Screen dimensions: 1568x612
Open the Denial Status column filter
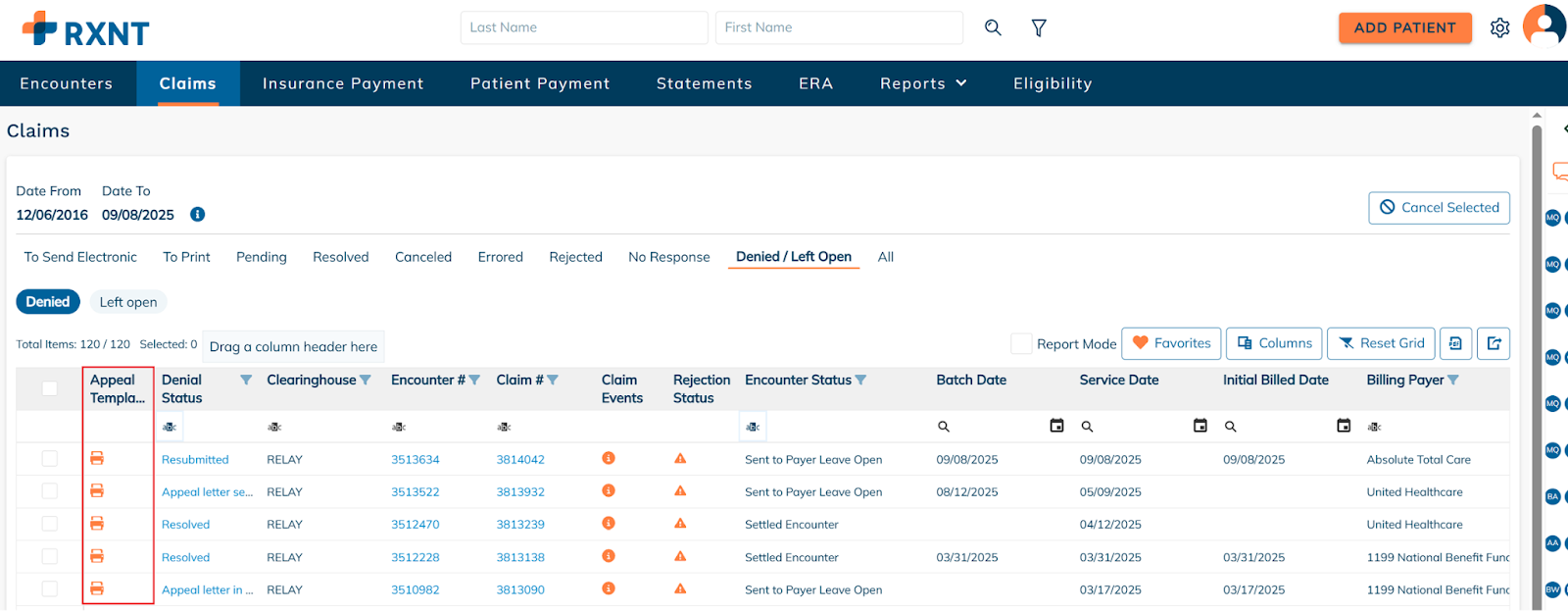pos(246,381)
